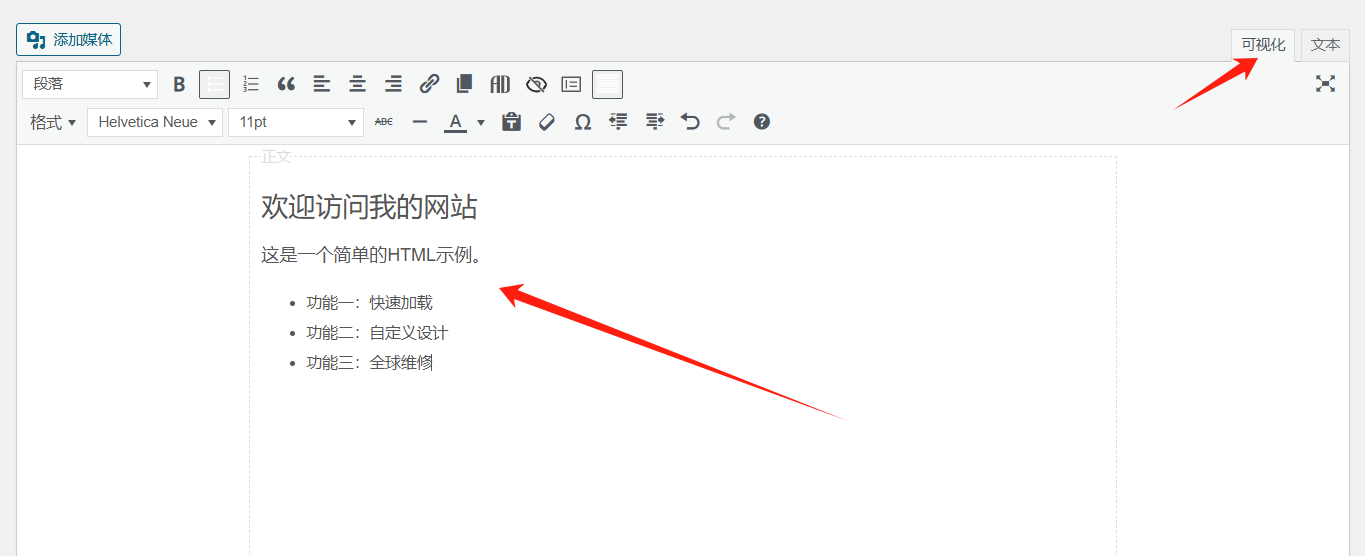Click the paragraph 这是一个简单的HTML示例。
Image resolution: width=1365 pixels, height=556 pixels.
coord(373,255)
